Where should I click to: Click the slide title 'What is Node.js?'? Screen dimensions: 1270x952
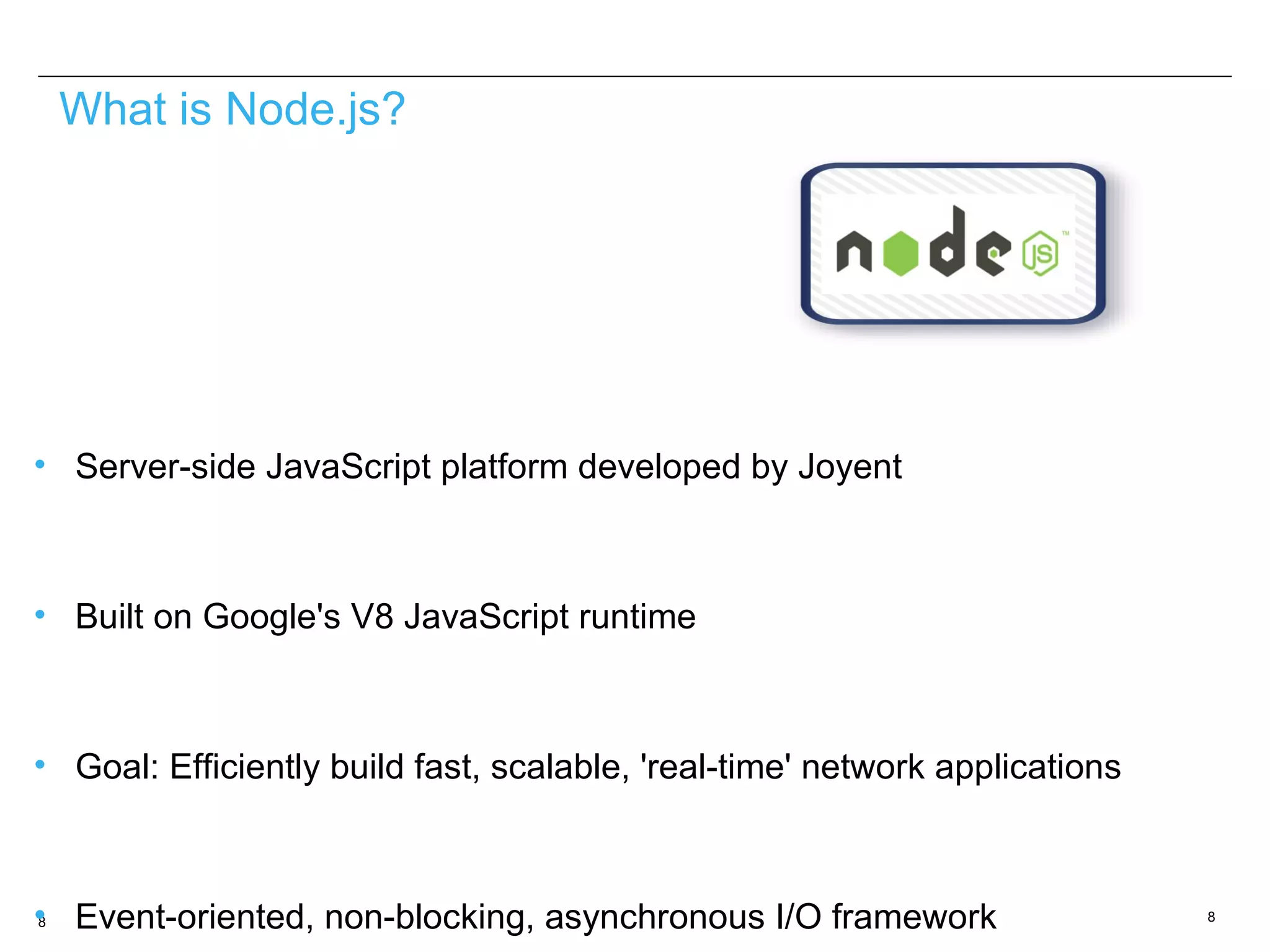click(232, 109)
